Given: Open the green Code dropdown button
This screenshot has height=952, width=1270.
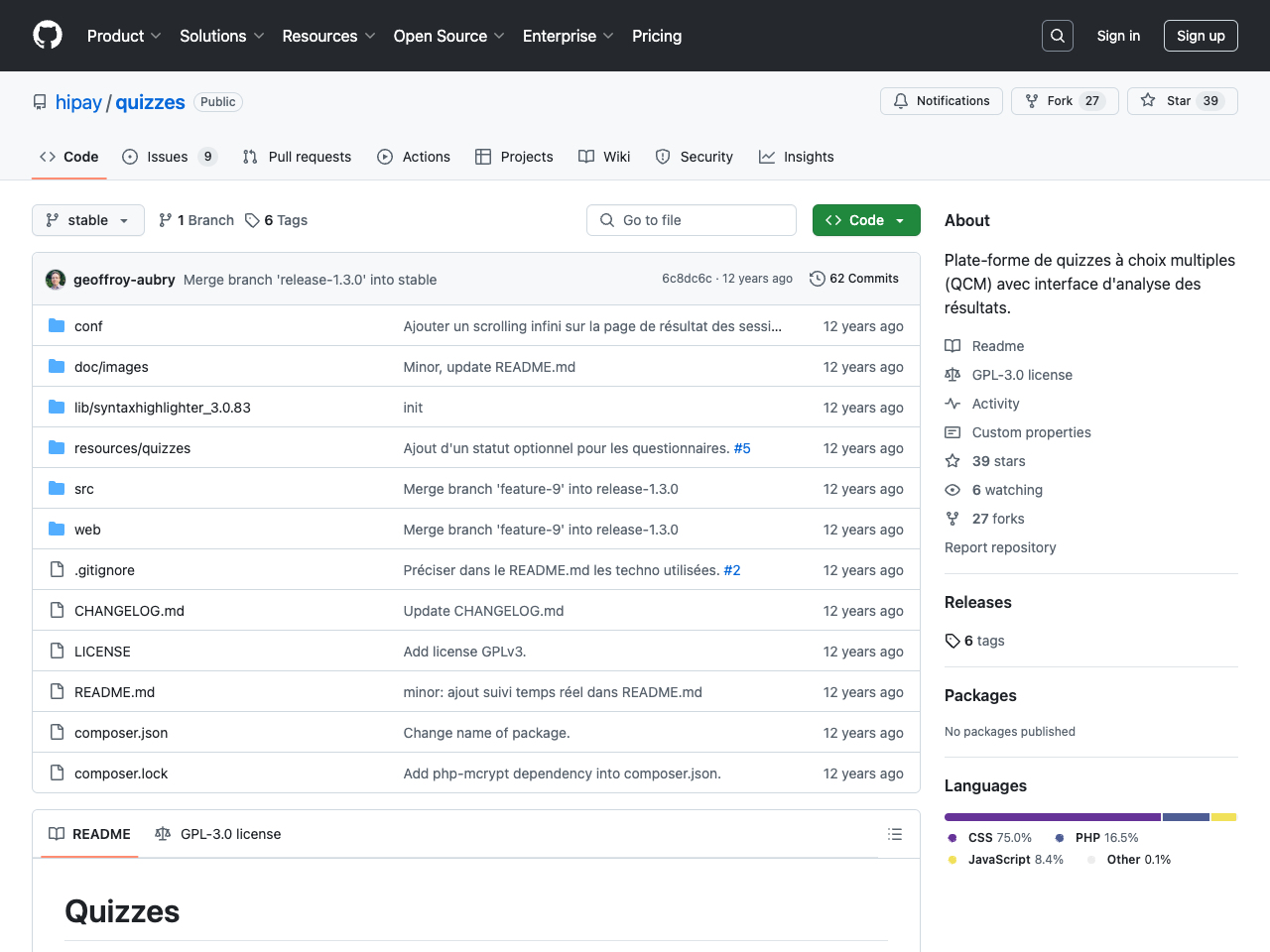Looking at the screenshot, I should click(866, 220).
